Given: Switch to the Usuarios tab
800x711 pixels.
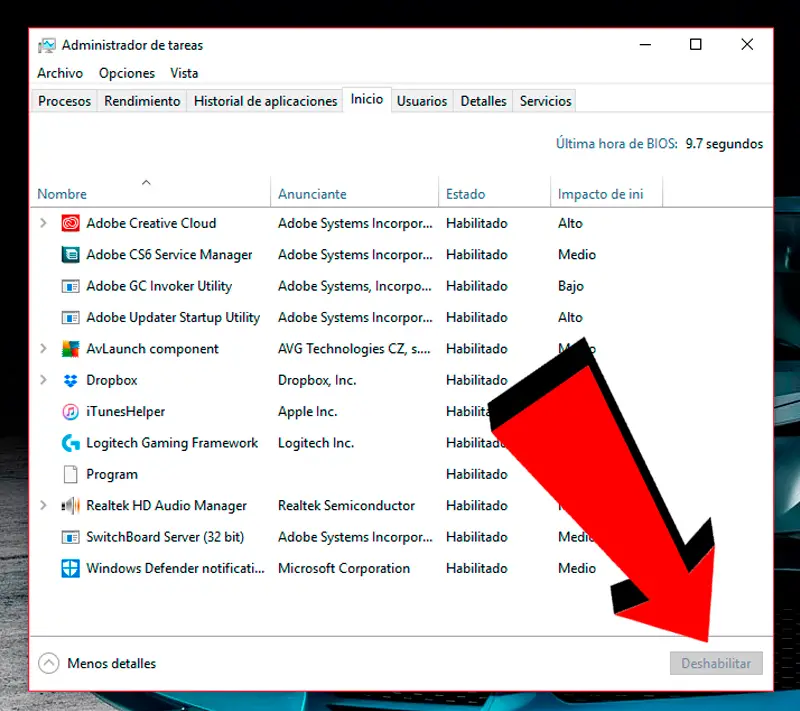Looking at the screenshot, I should pyautogui.click(x=422, y=101).
